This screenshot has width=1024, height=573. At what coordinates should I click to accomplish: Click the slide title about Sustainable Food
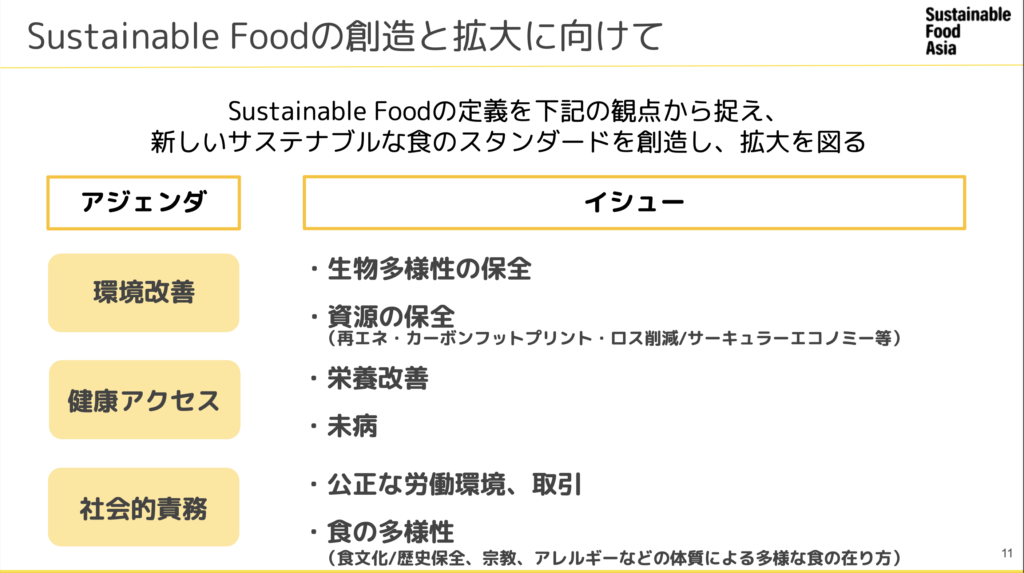[344, 36]
